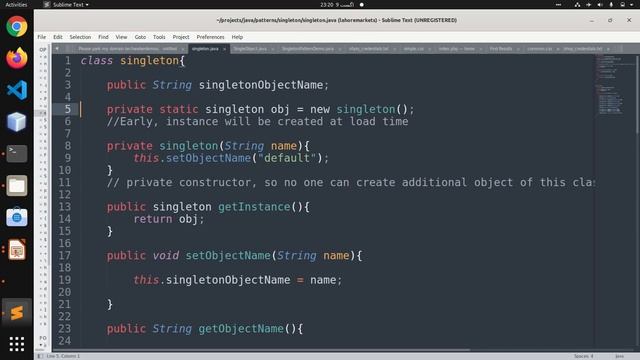Open the Help menu
Screen dimensions: 640x360
pos(237,37)
